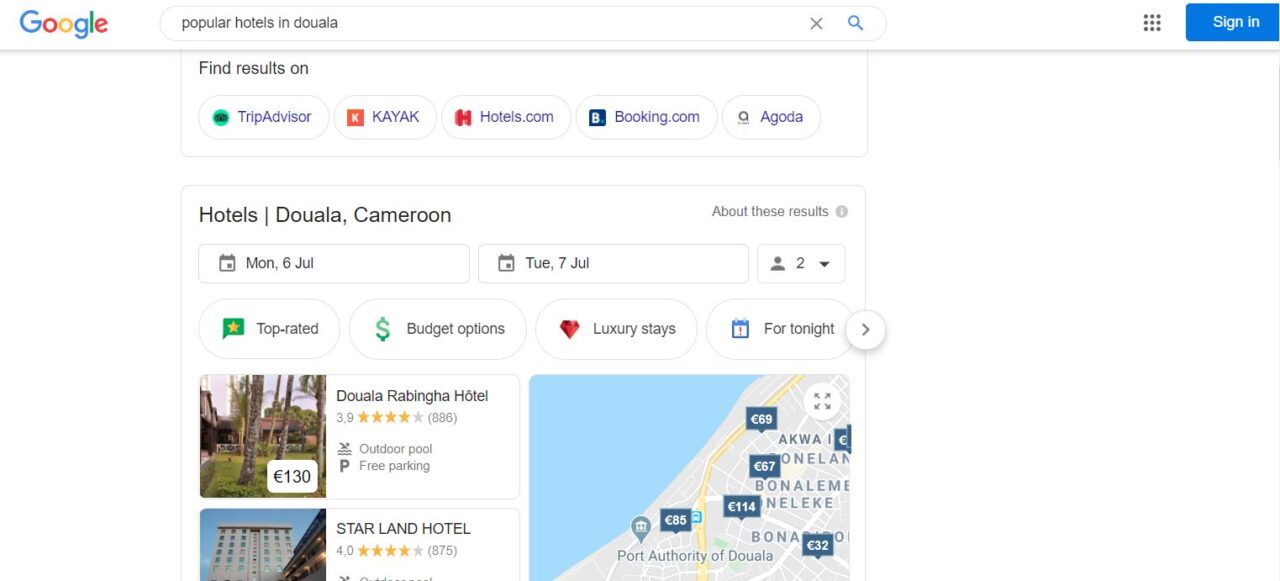Open the Booking.com results chip
Image resolution: width=1280 pixels, height=581 pixels.
pyautogui.click(x=646, y=117)
